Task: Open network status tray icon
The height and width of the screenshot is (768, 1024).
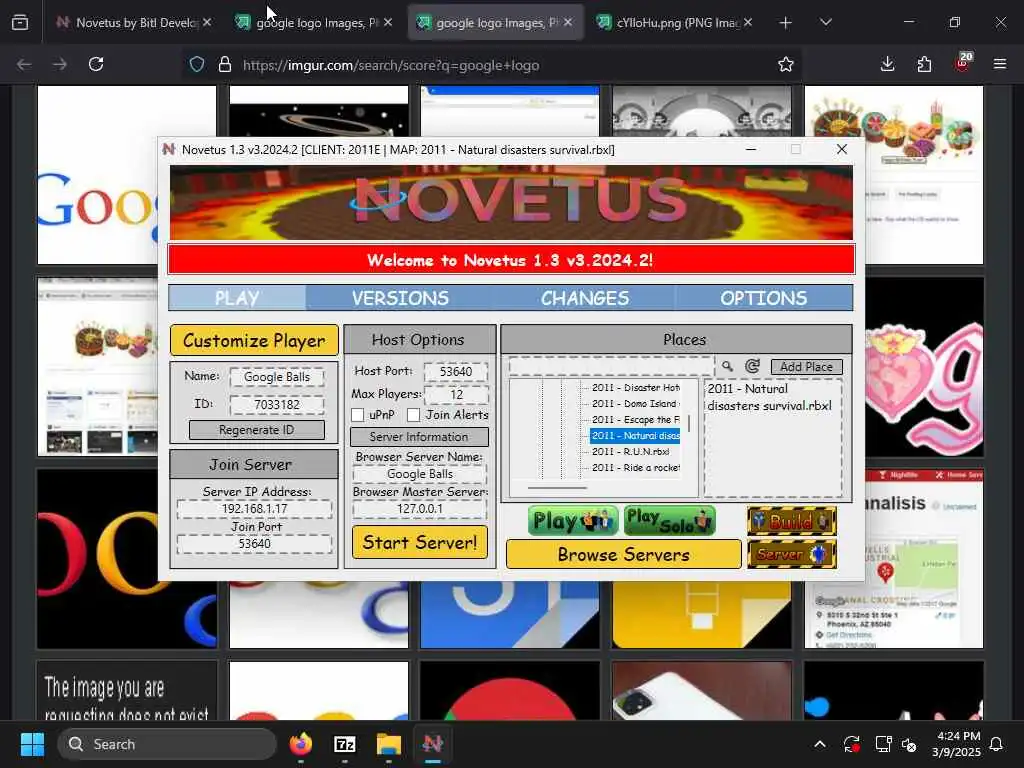Action: (883, 744)
